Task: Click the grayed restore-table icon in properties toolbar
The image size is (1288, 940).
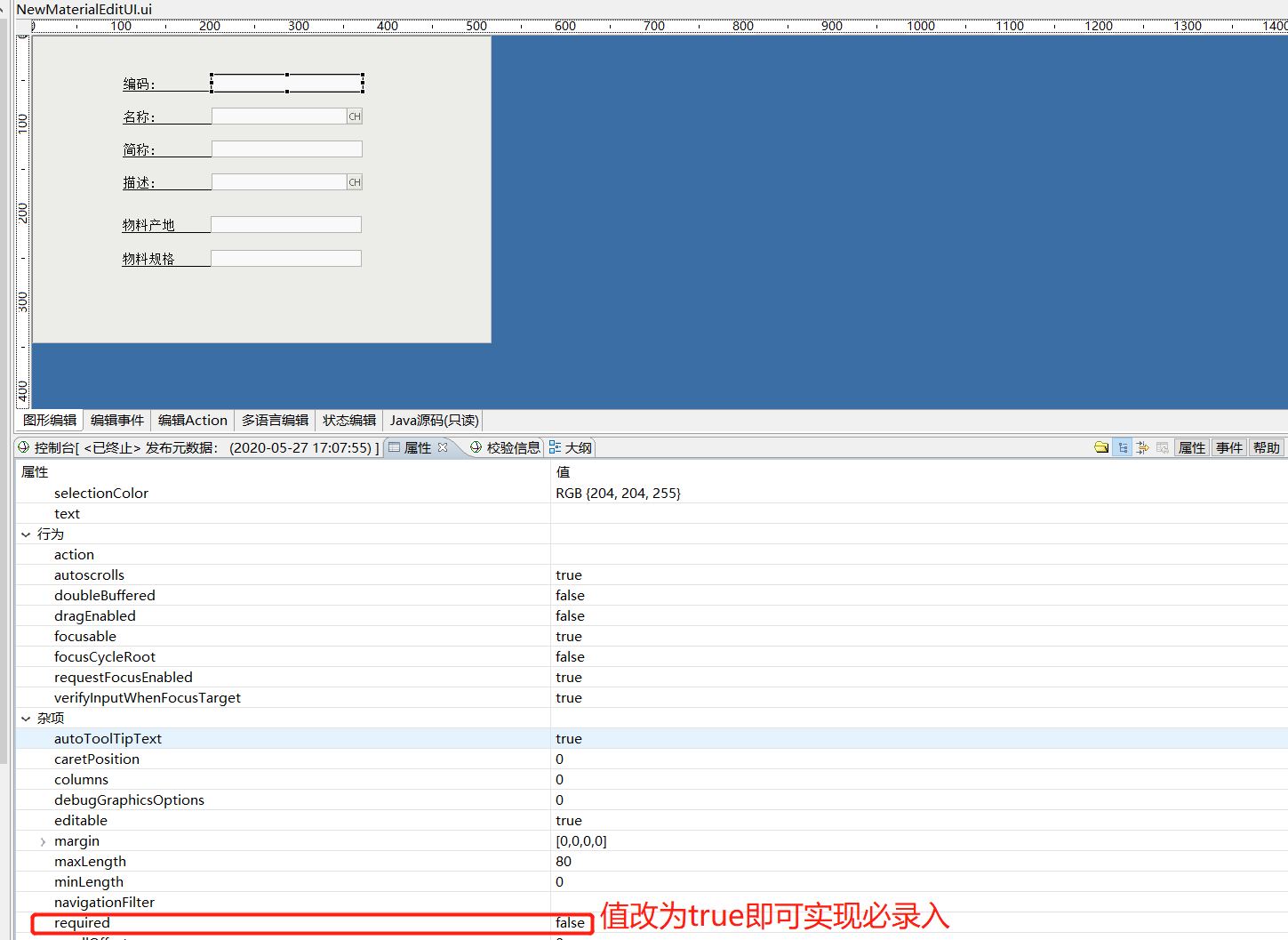Action: tap(1162, 447)
